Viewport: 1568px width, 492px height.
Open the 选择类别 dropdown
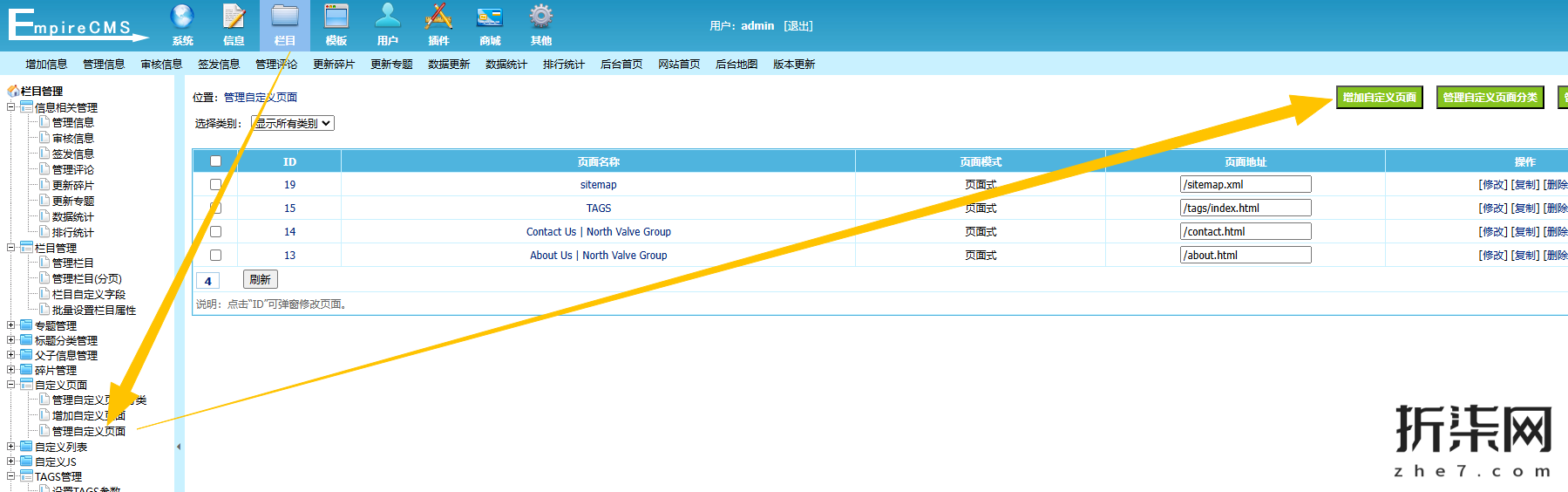click(x=293, y=123)
